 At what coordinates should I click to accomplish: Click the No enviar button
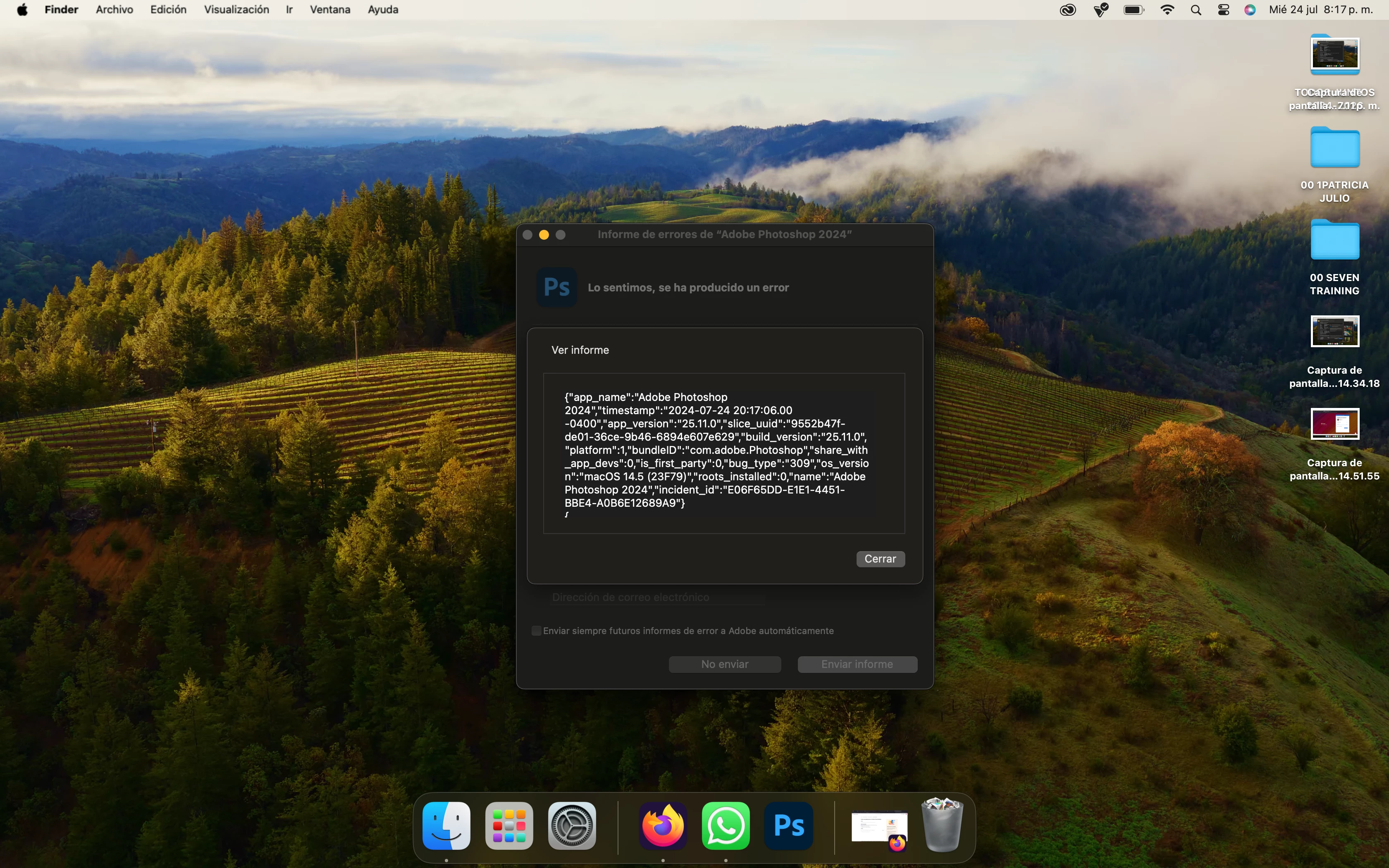click(x=724, y=664)
